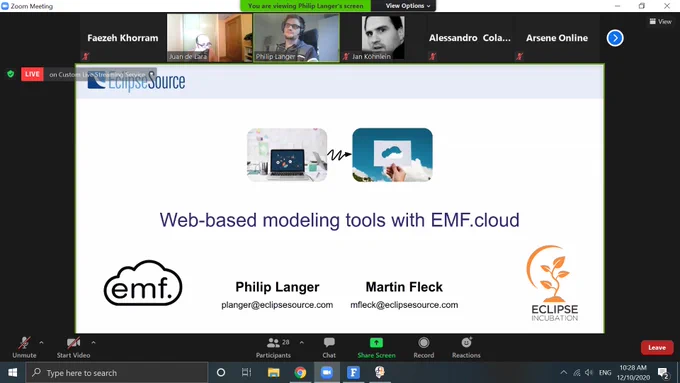The width and height of the screenshot is (680, 383).
Task: Open the blue F app in taskbar
Action: [x=353, y=373]
